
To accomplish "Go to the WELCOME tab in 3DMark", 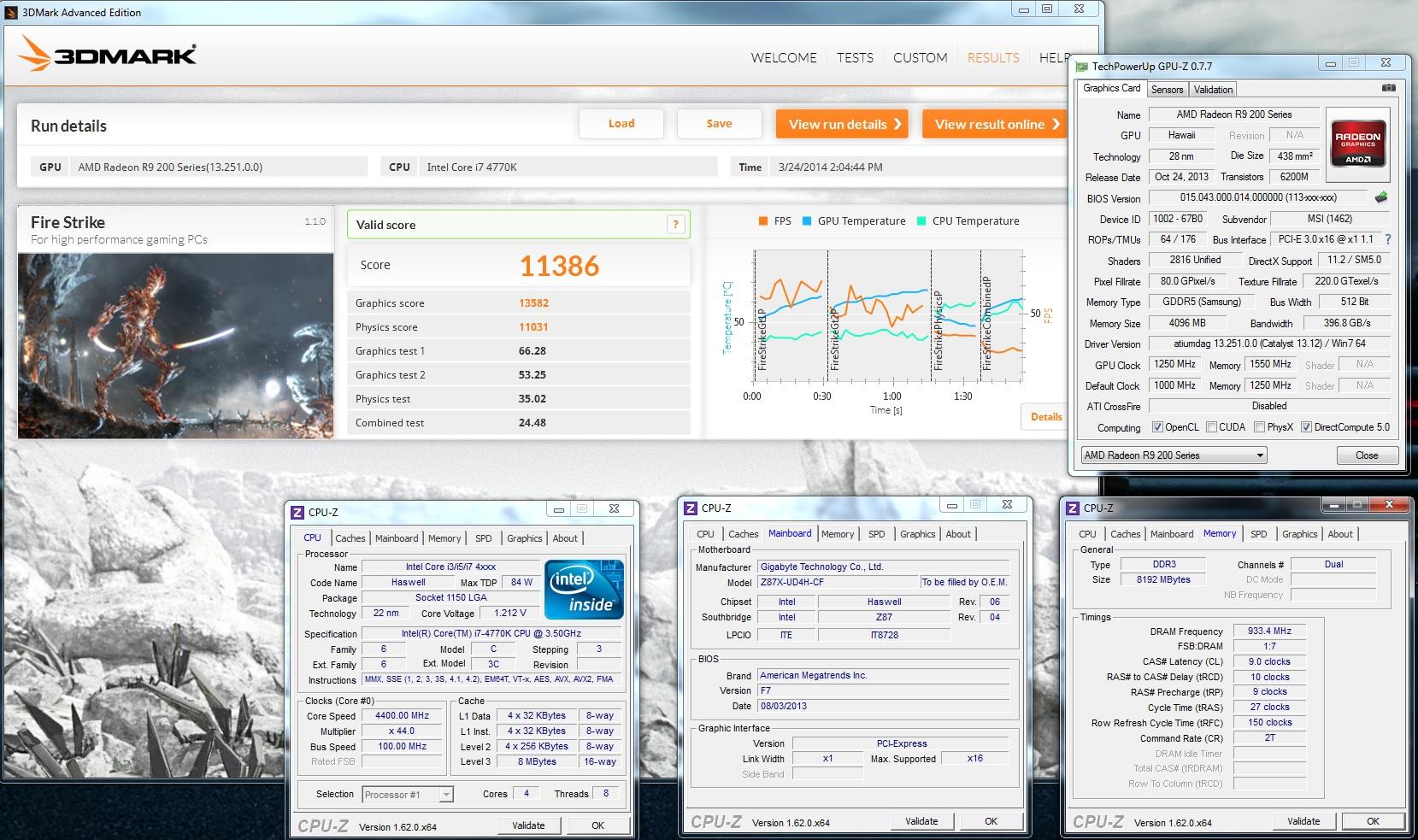I will [784, 58].
